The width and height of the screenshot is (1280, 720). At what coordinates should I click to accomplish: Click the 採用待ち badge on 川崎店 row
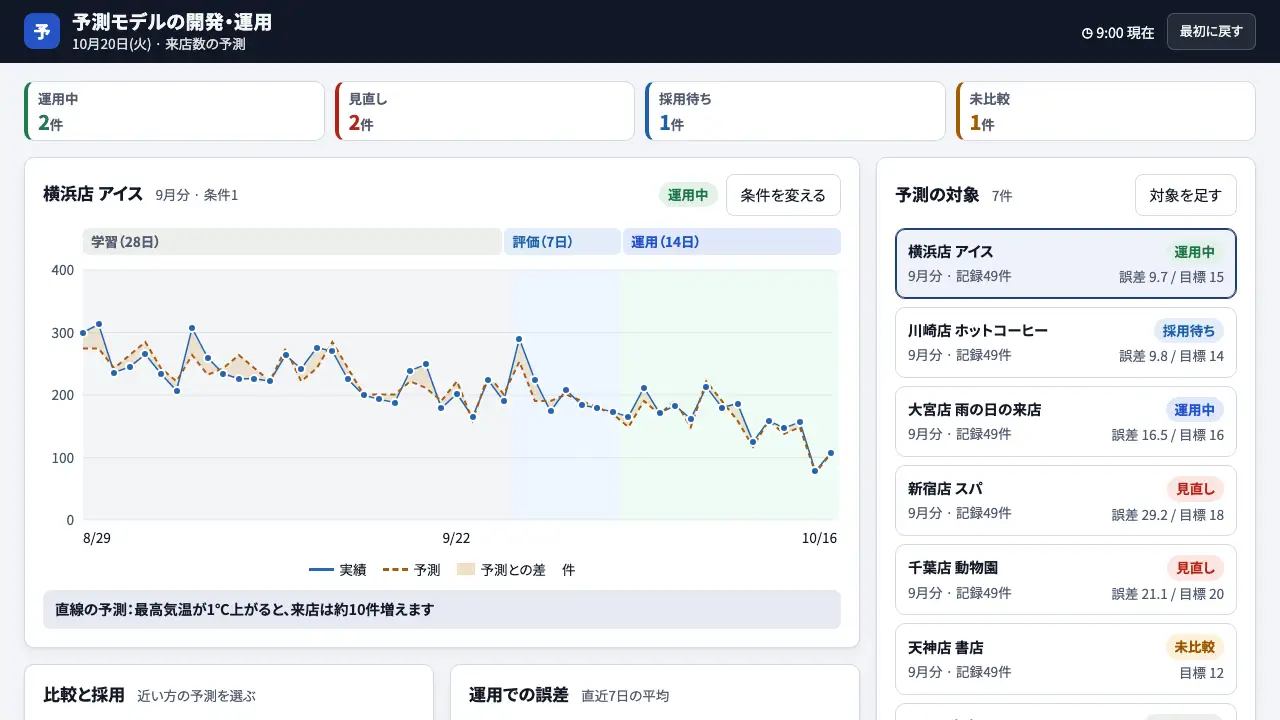(x=1189, y=331)
